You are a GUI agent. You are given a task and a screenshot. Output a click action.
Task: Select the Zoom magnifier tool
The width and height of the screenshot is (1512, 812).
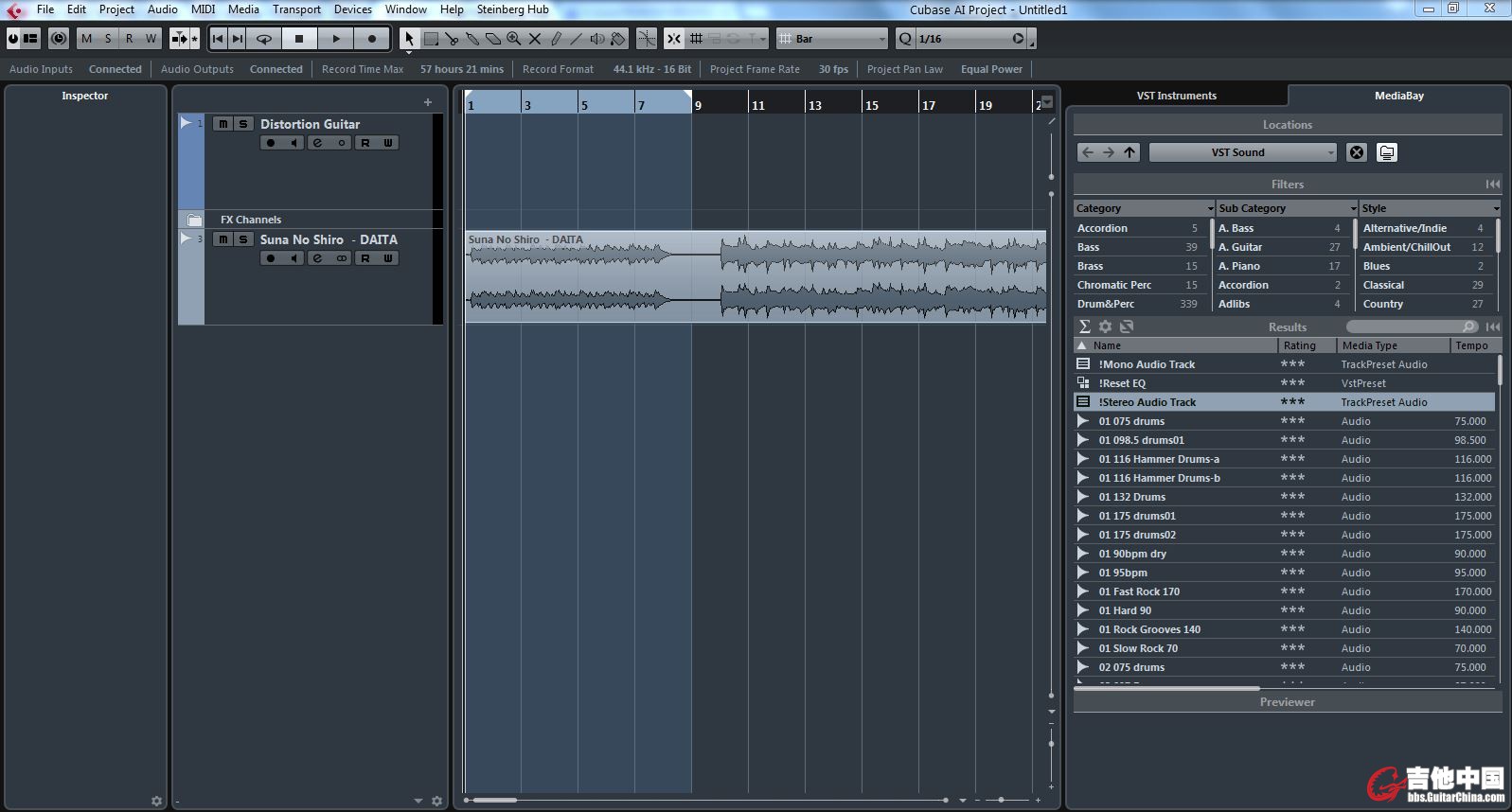coord(514,39)
